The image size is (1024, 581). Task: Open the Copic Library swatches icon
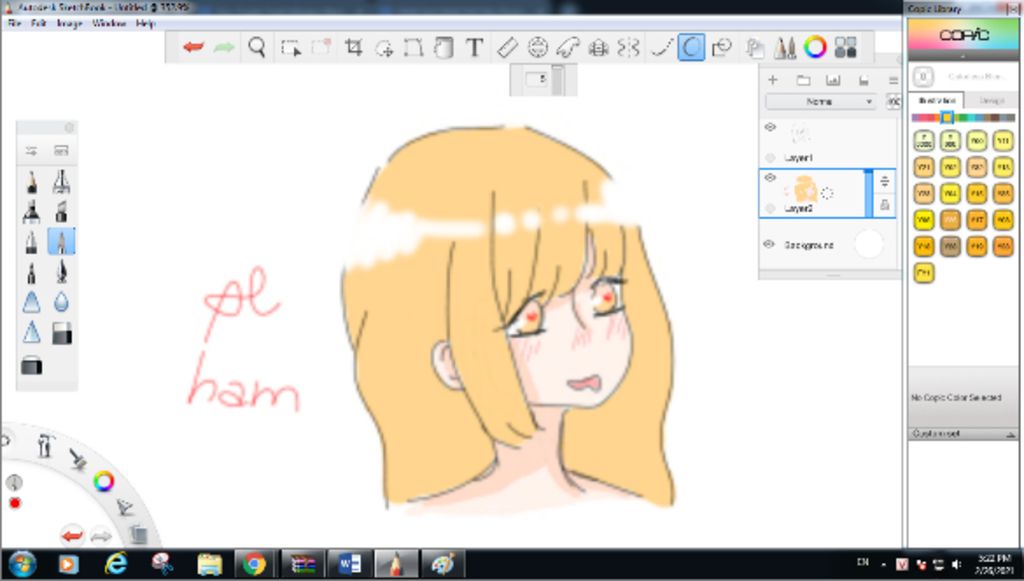[846, 47]
